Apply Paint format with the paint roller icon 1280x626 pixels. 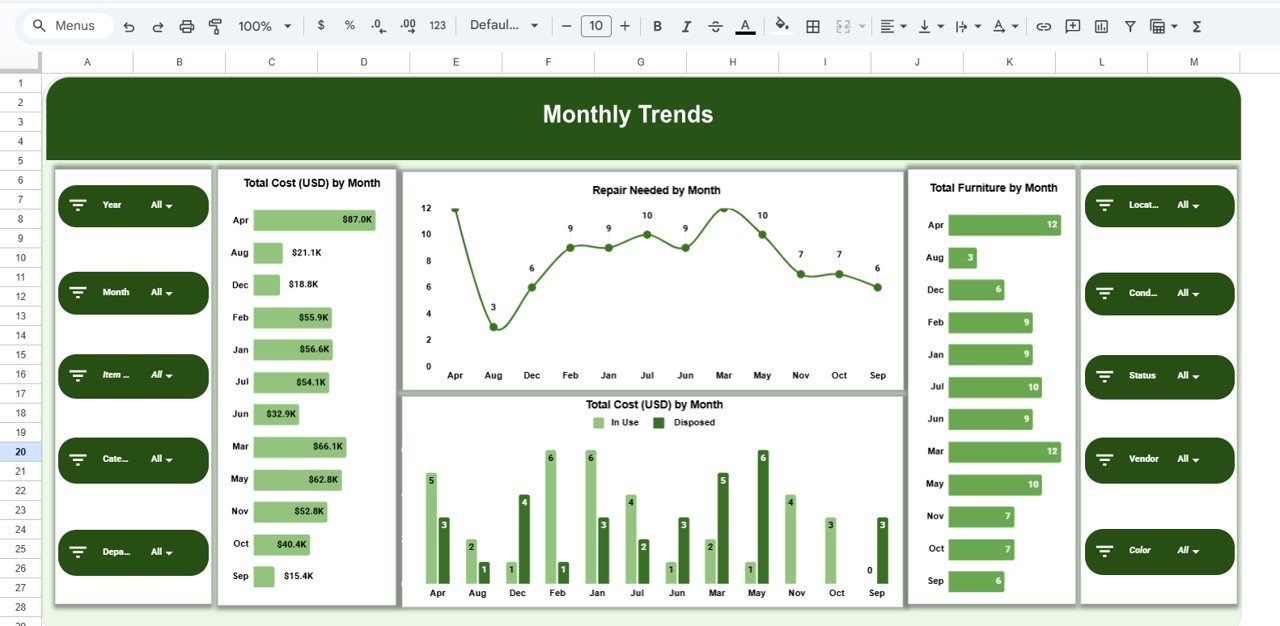point(215,26)
